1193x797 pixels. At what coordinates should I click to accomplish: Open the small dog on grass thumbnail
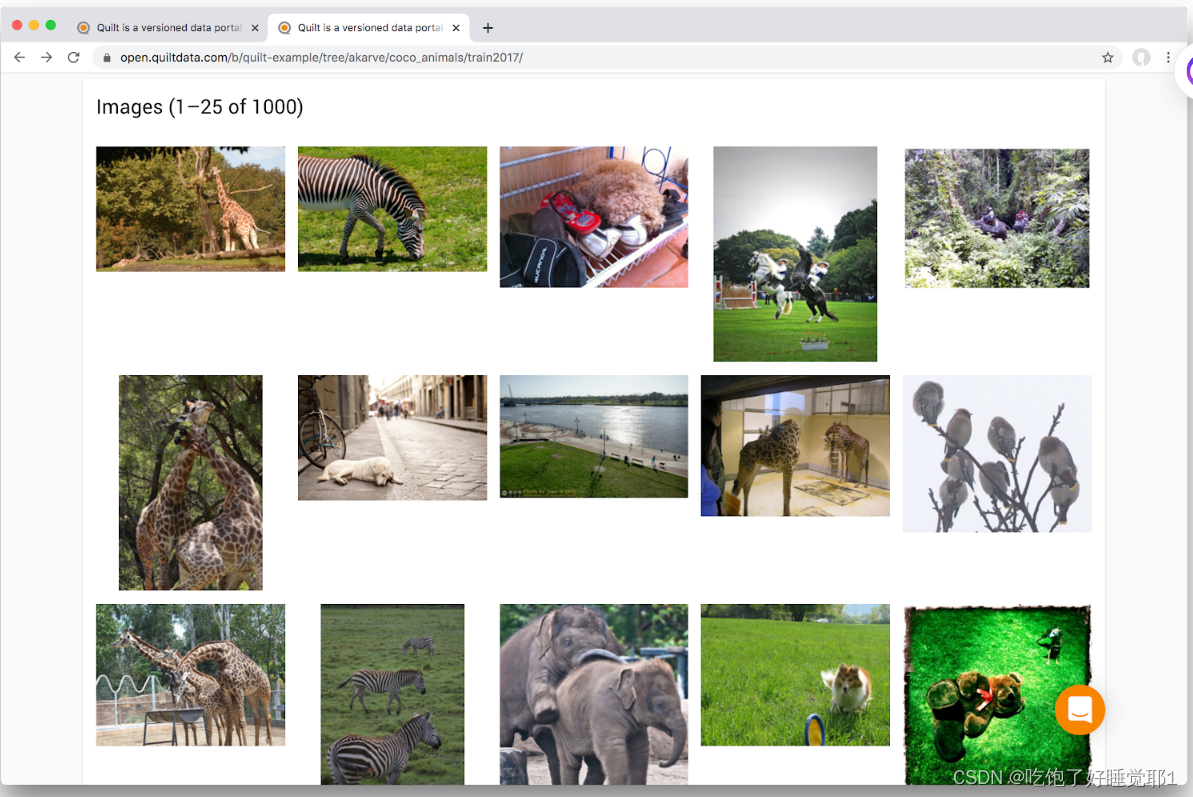click(x=795, y=675)
